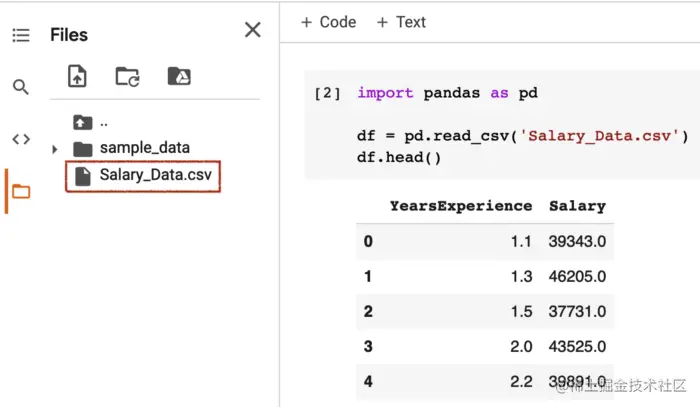Expand the sample_data folder arrow
The height and width of the screenshot is (407, 700).
click(54, 149)
